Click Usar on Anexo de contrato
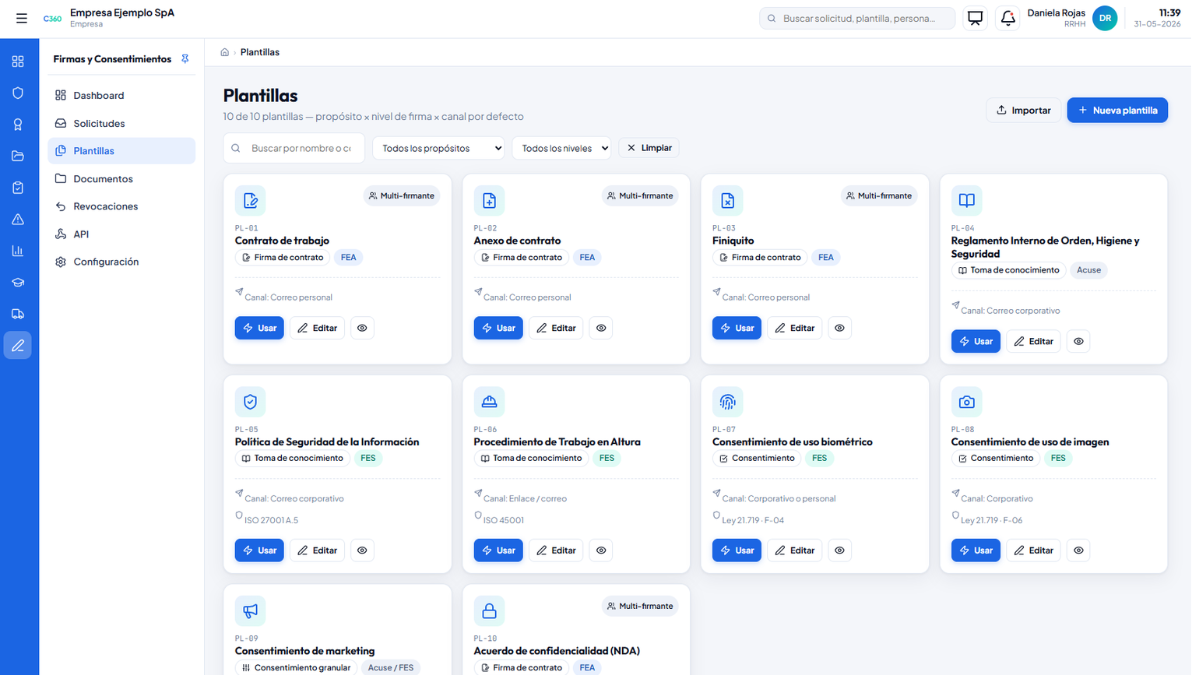 [x=498, y=328]
